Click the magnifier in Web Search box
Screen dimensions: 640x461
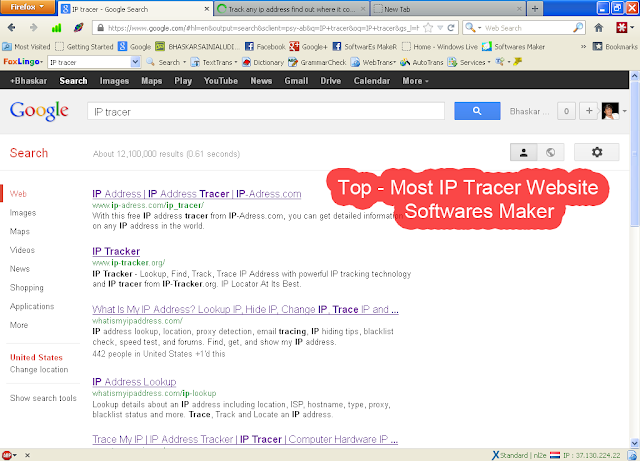coord(578,28)
